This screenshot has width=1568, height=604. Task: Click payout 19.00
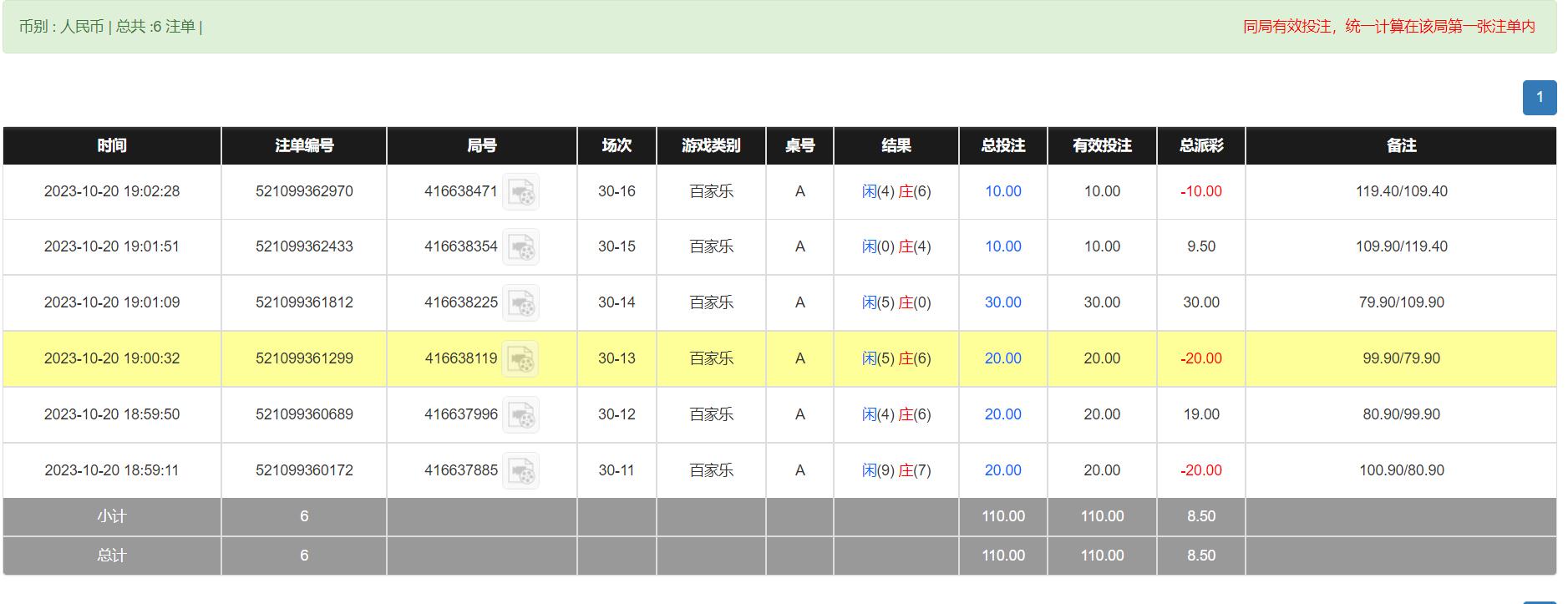[1201, 414]
